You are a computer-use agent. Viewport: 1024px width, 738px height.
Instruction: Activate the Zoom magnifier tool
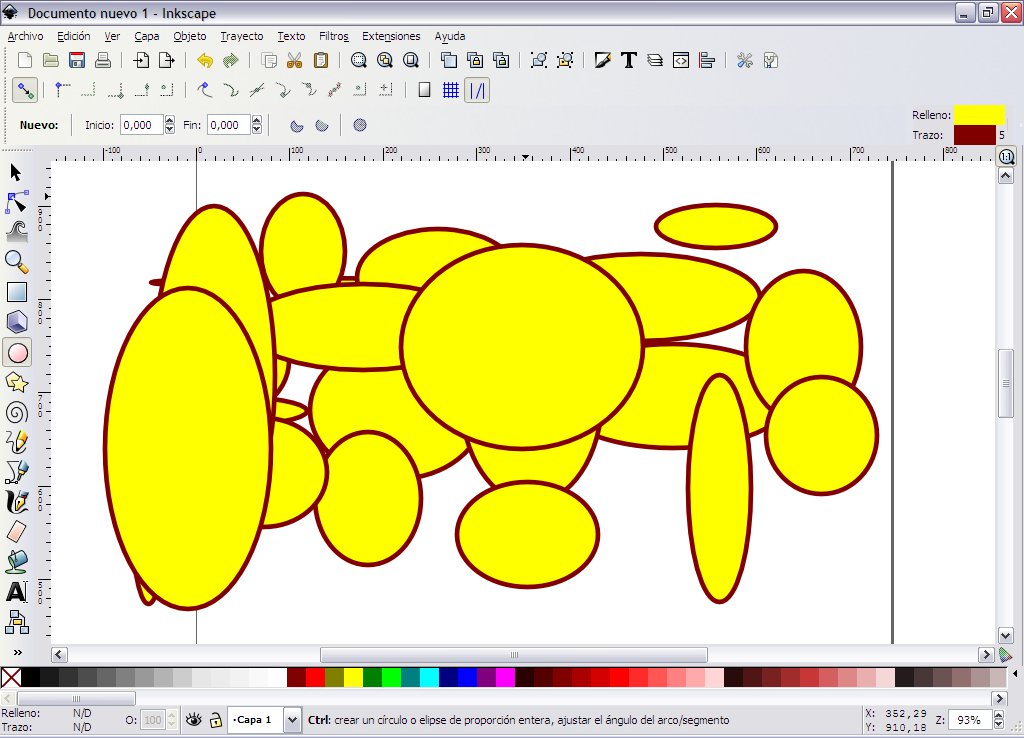(15, 261)
